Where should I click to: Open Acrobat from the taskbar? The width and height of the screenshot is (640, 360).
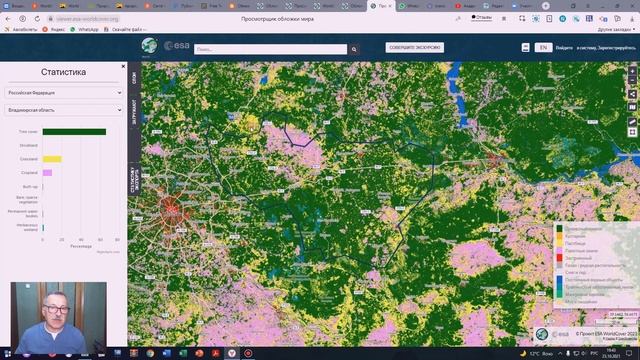[x=216, y=353]
